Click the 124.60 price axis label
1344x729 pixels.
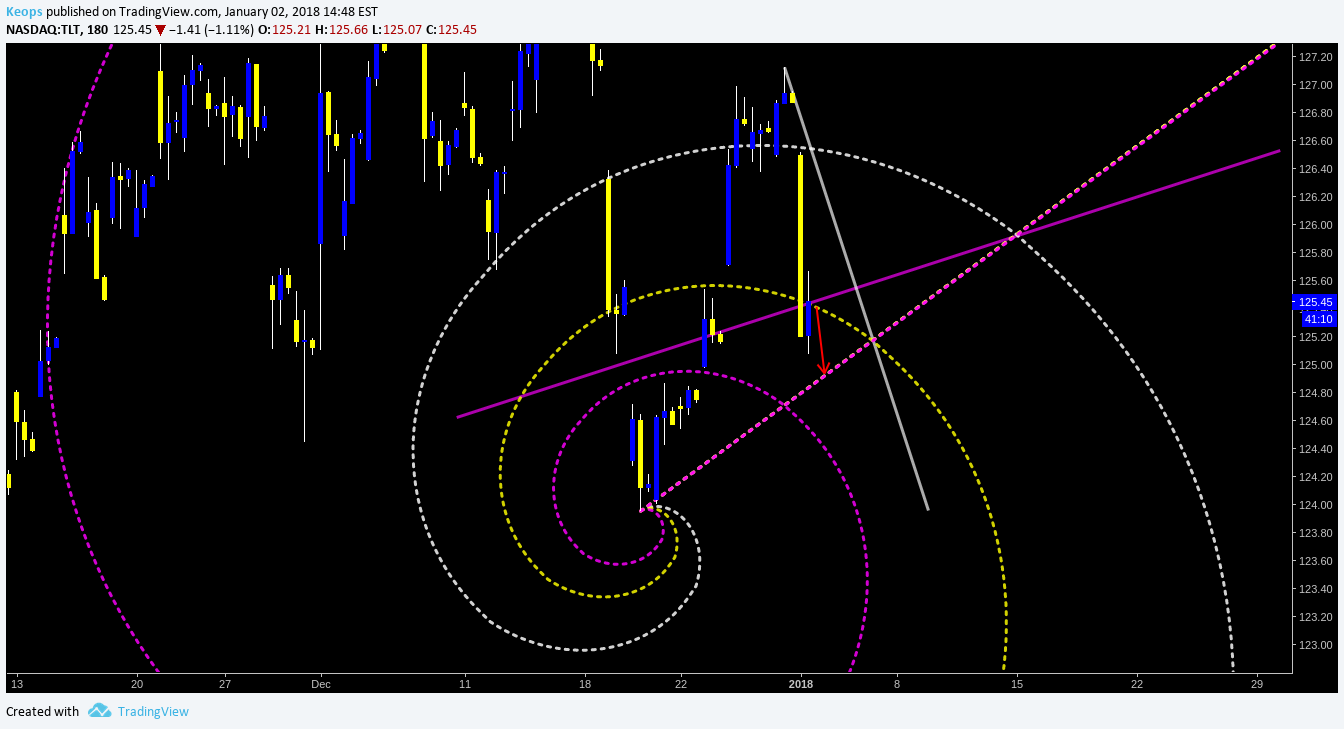(x=1315, y=421)
